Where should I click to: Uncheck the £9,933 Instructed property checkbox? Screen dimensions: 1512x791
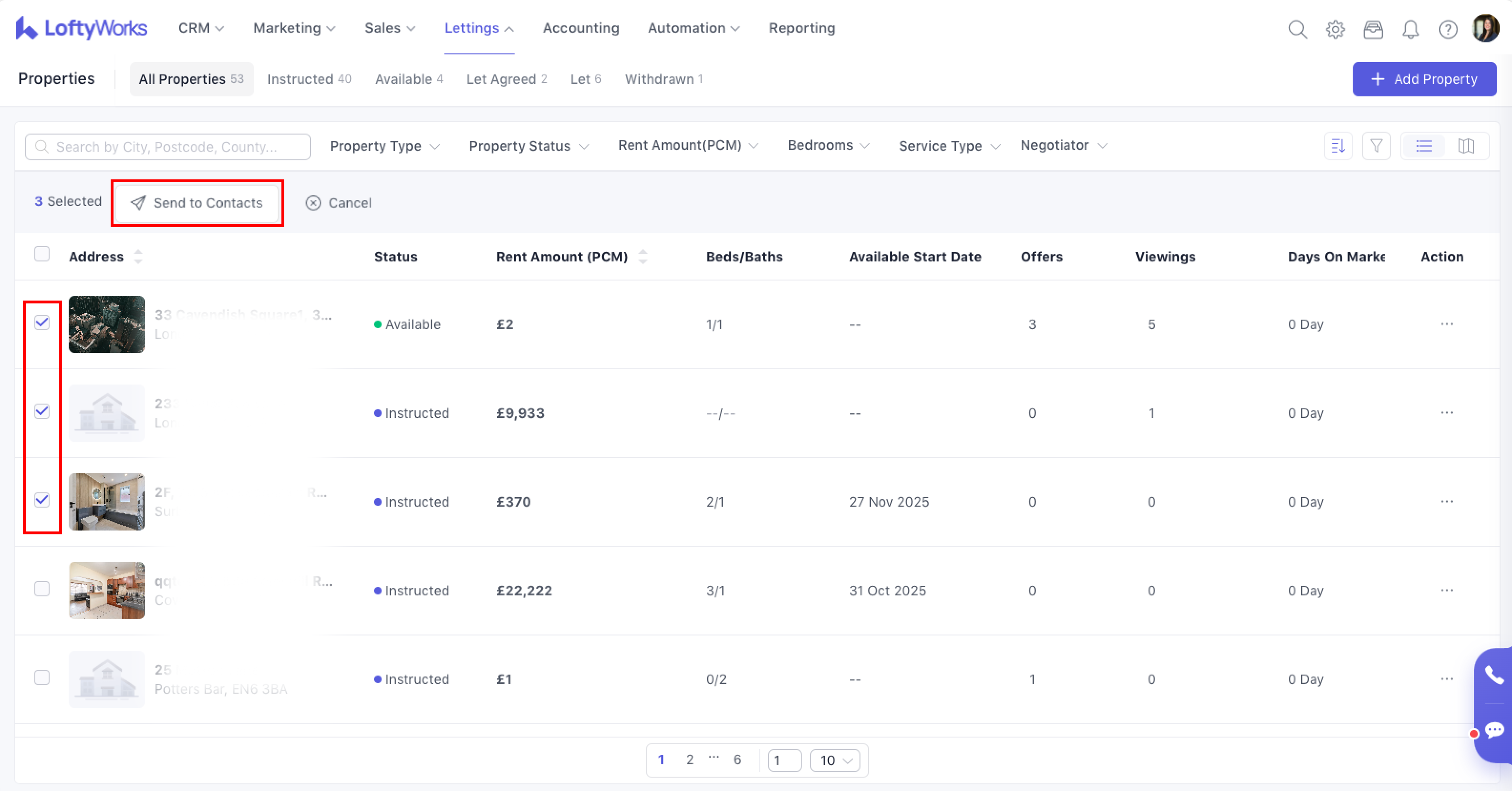tap(41, 411)
